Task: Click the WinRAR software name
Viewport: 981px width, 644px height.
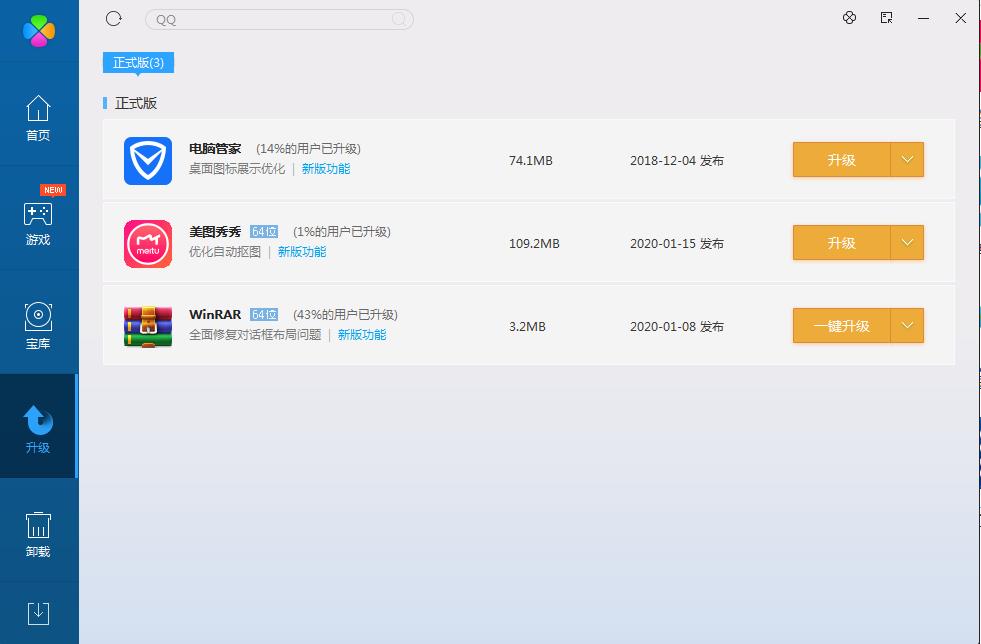Action: coord(215,314)
